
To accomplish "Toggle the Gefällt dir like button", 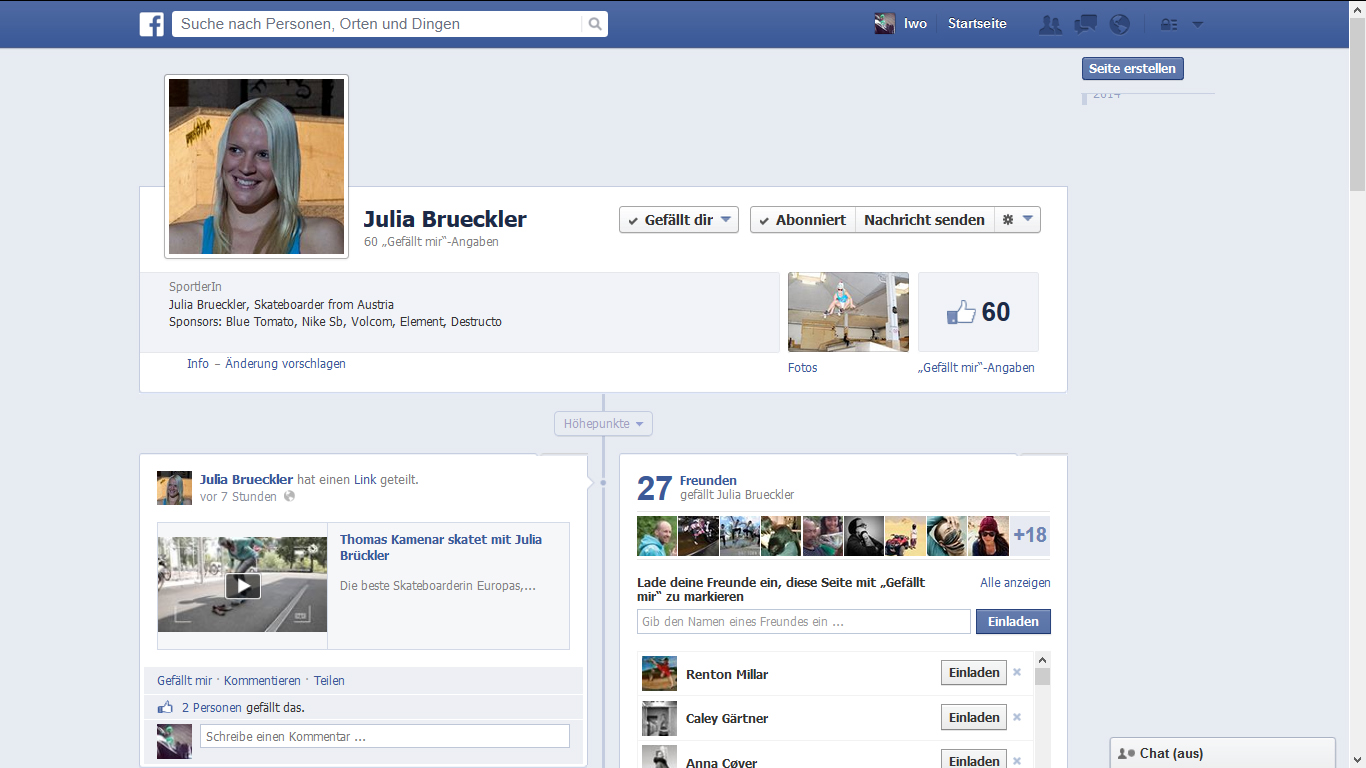I will tap(679, 220).
